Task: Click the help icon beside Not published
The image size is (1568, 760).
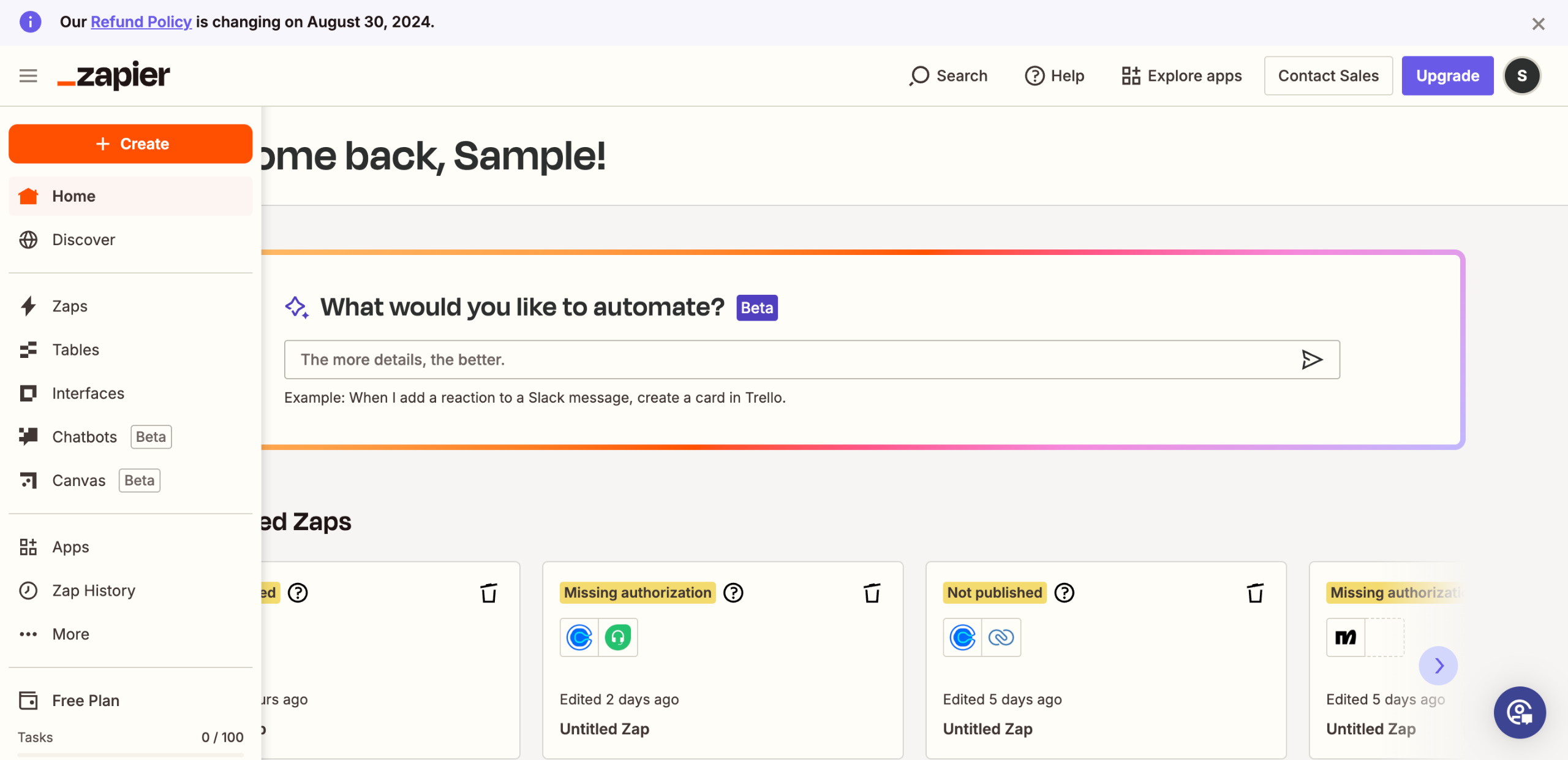Action: point(1065,593)
